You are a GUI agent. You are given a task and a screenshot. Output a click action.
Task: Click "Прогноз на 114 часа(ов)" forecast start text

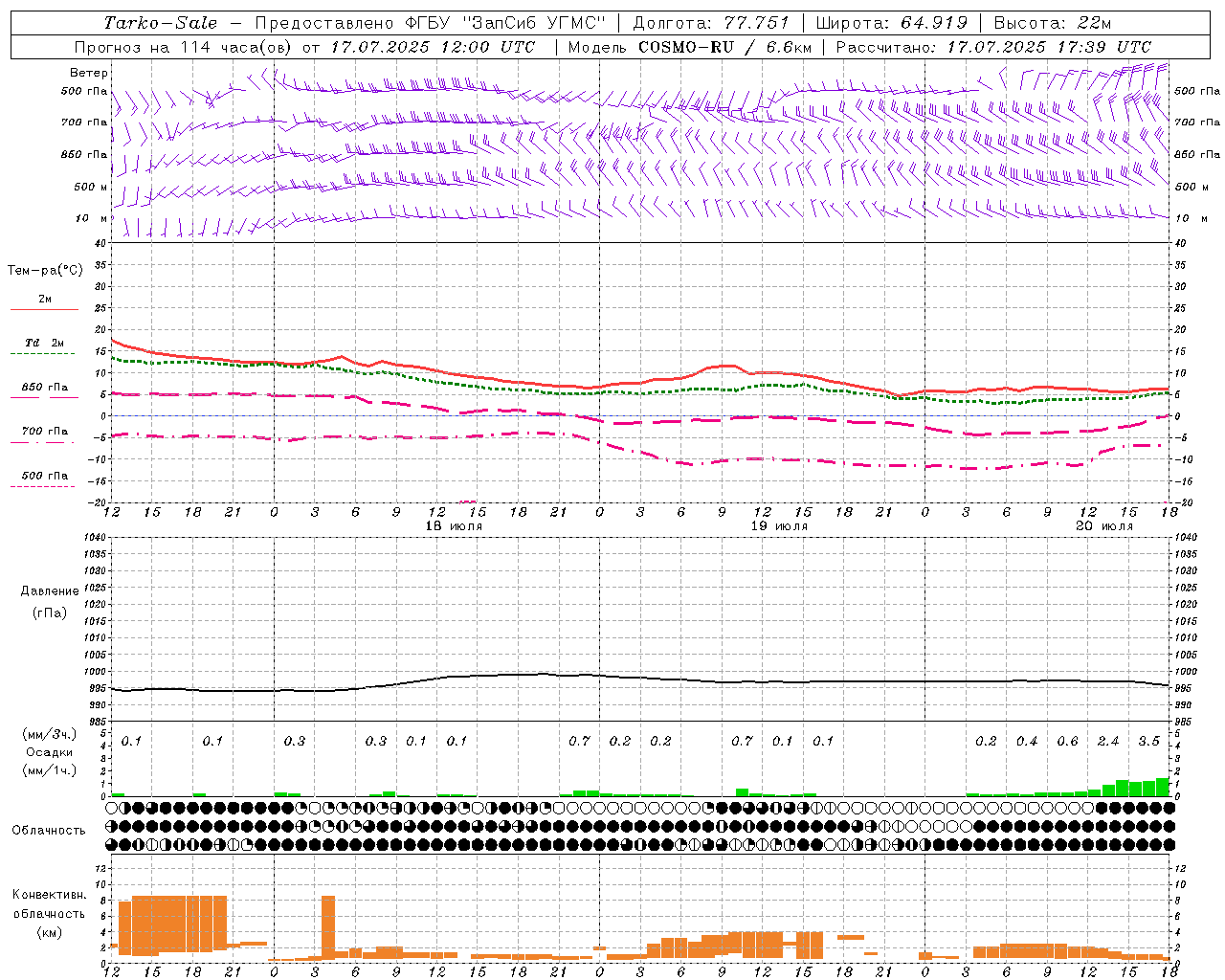click(183, 47)
